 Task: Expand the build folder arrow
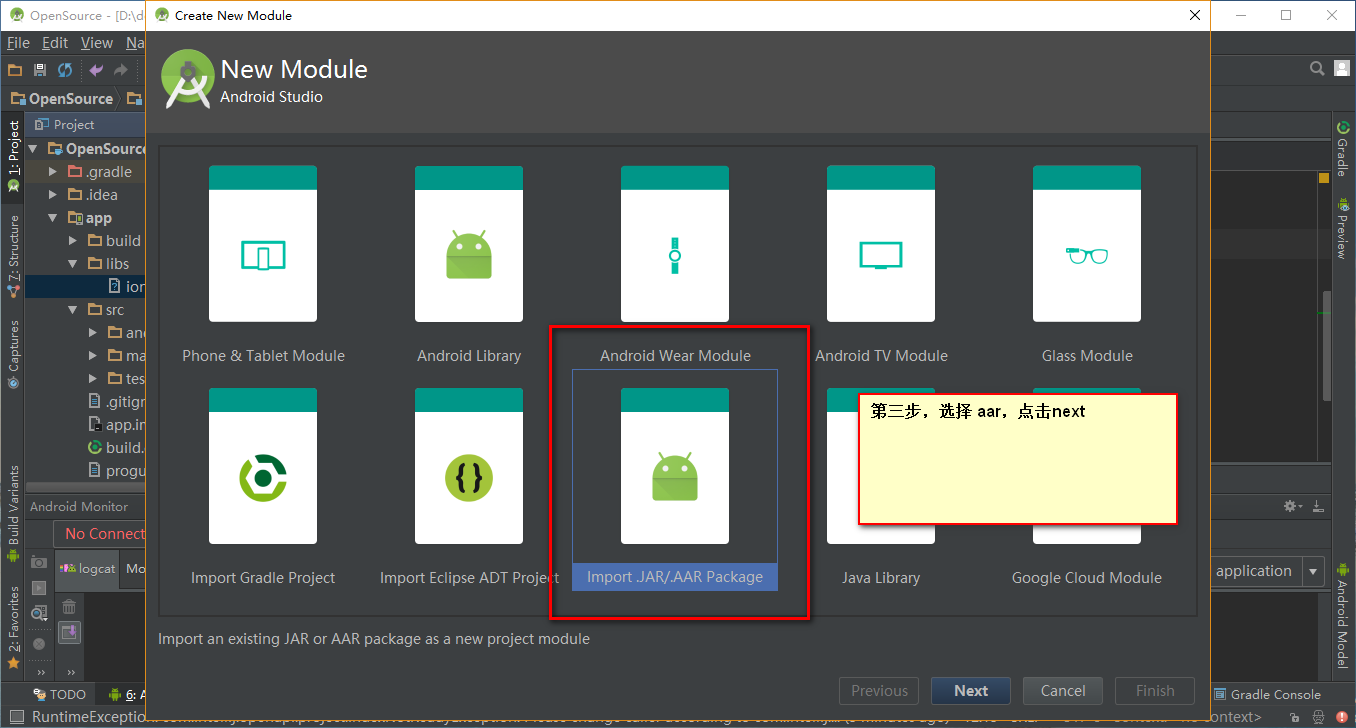(x=73, y=241)
